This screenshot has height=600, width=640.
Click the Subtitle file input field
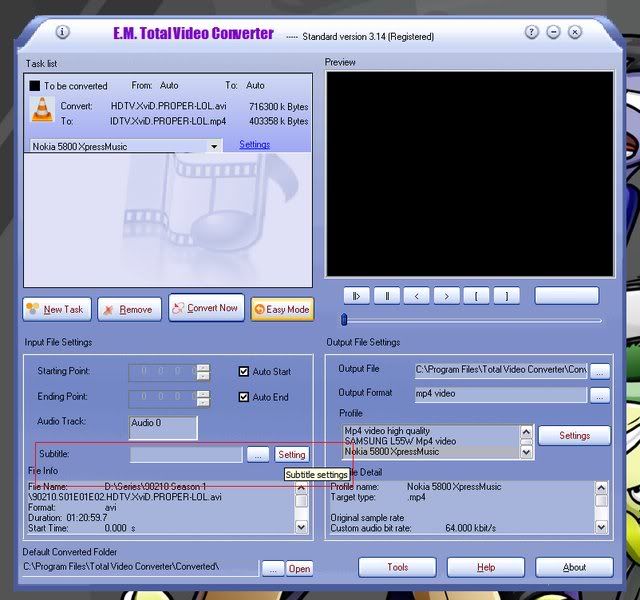pyautogui.click(x=186, y=455)
